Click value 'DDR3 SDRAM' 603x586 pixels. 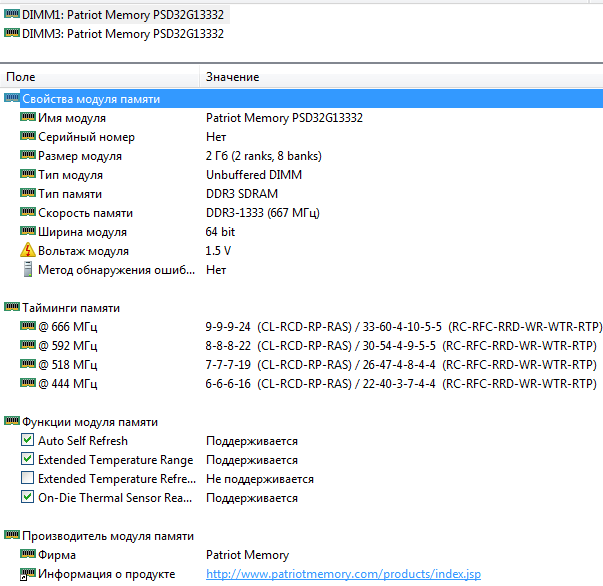(x=242, y=194)
